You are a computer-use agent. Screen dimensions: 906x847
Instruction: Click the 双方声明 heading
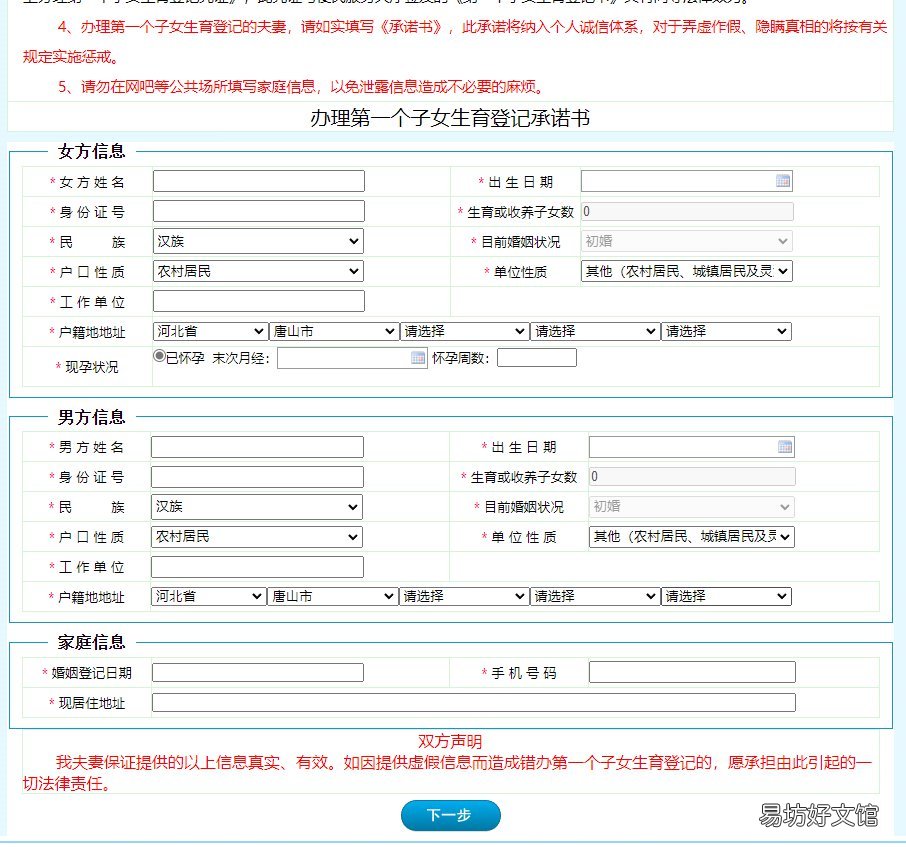(x=450, y=741)
